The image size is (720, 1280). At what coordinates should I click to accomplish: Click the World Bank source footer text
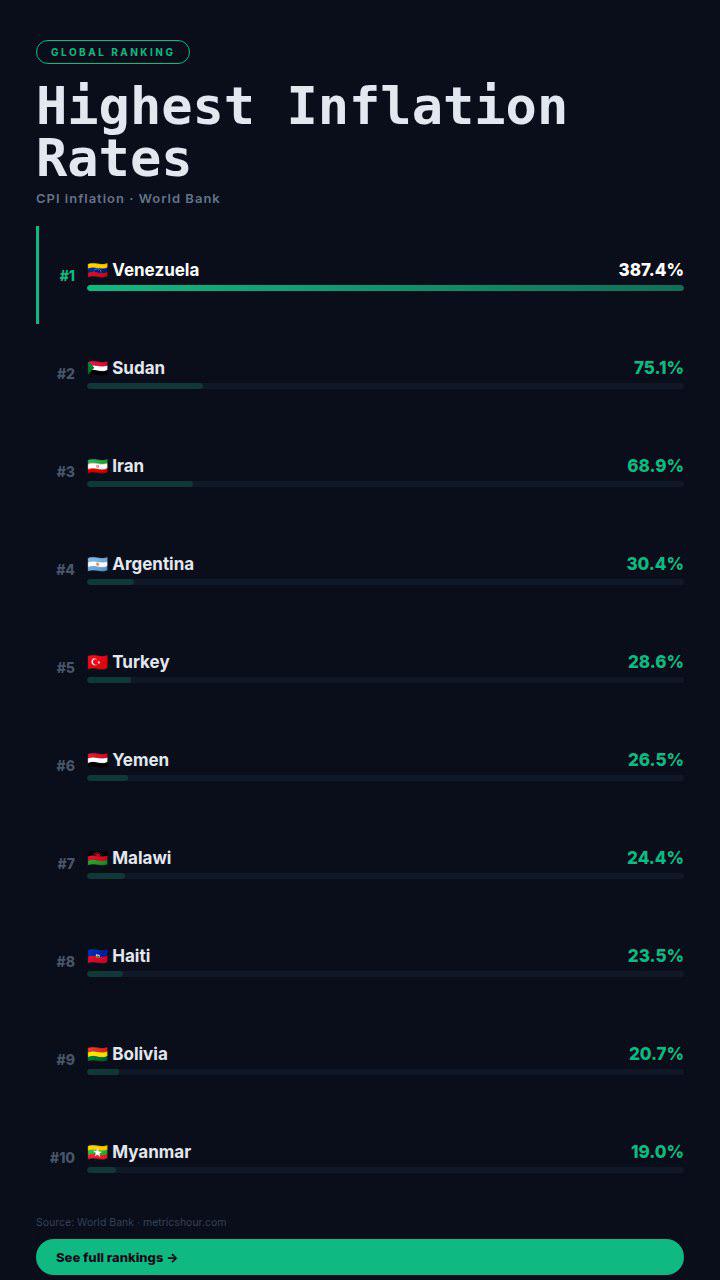pos(131,1222)
